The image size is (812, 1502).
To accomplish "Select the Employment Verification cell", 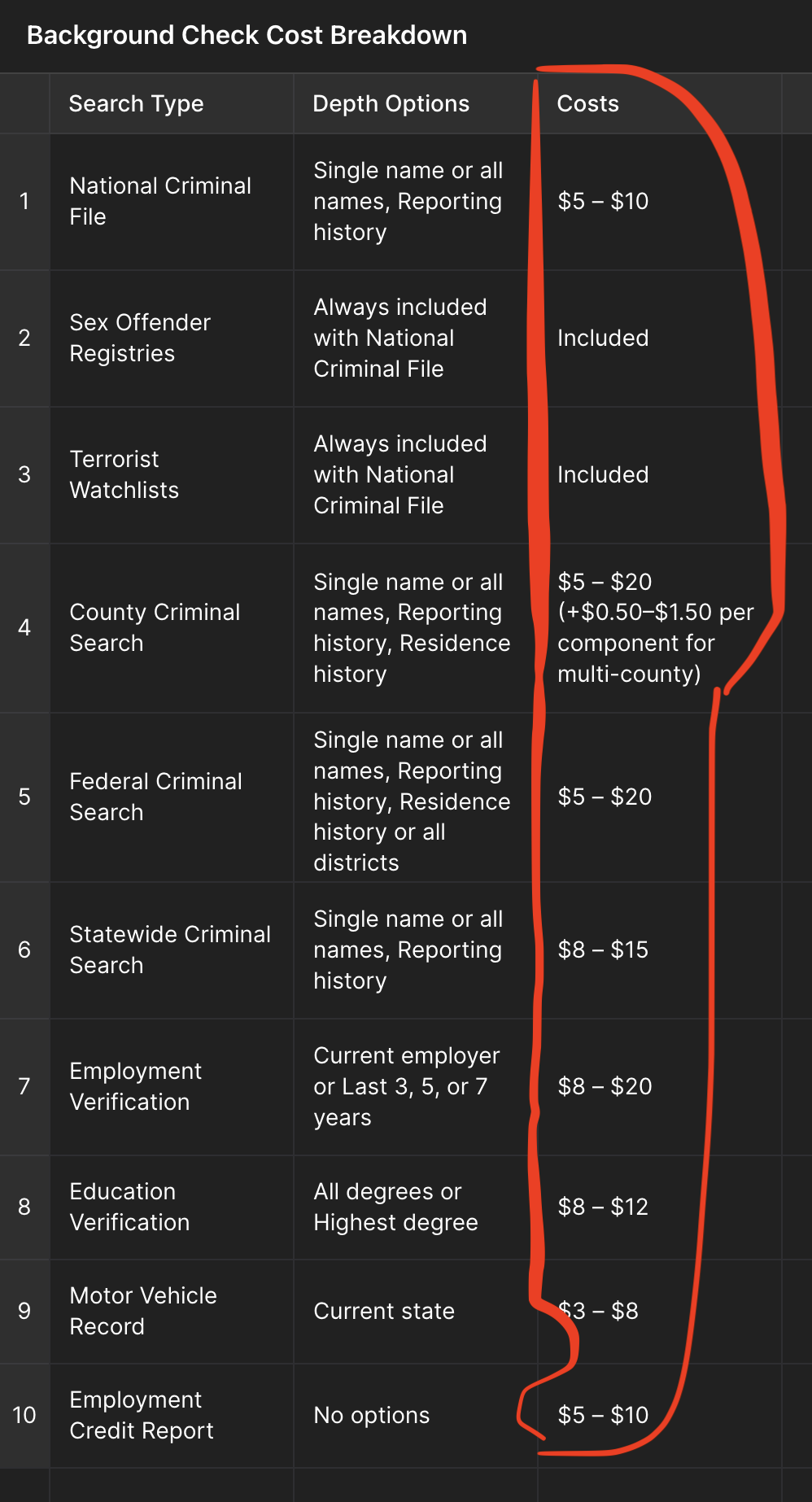I will tap(136, 1086).
